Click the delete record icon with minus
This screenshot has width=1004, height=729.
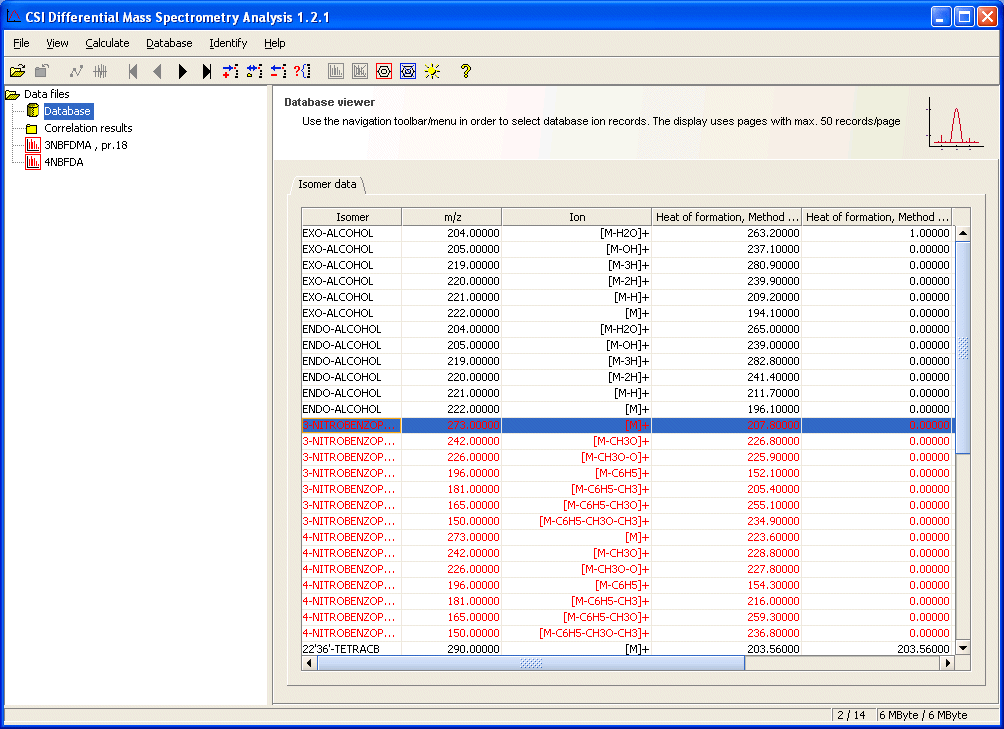(278, 71)
